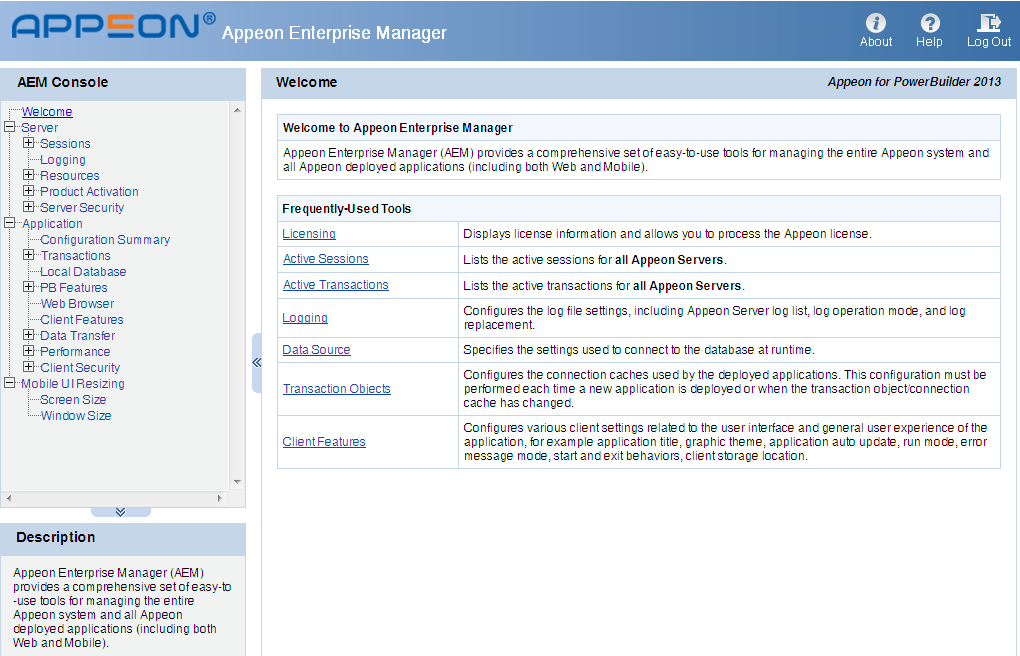Expand the Resources tree node
This screenshot has height=656, width=1020.
point(29,175)
